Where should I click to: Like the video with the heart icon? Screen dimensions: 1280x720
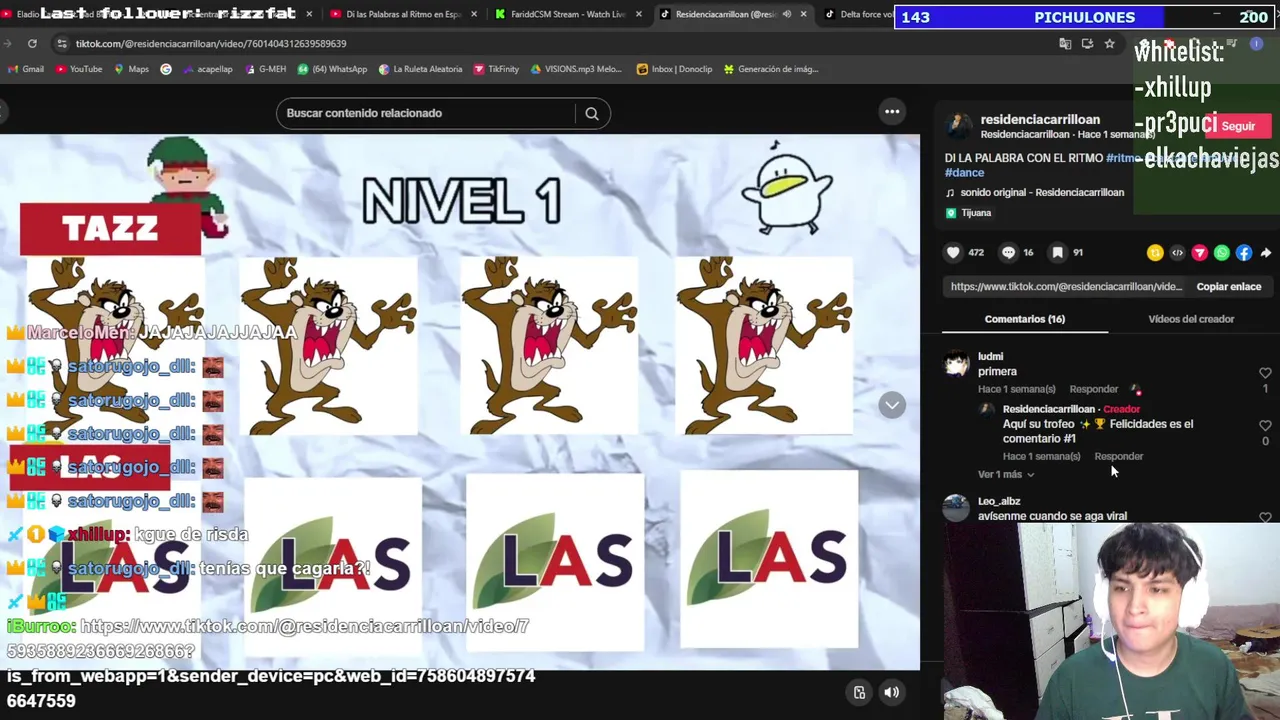(953, 253)
